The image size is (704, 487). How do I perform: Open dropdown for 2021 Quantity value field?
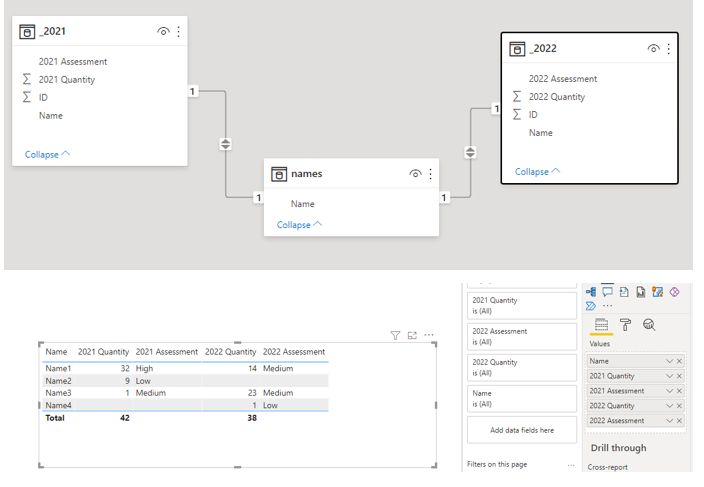(669, 376)
